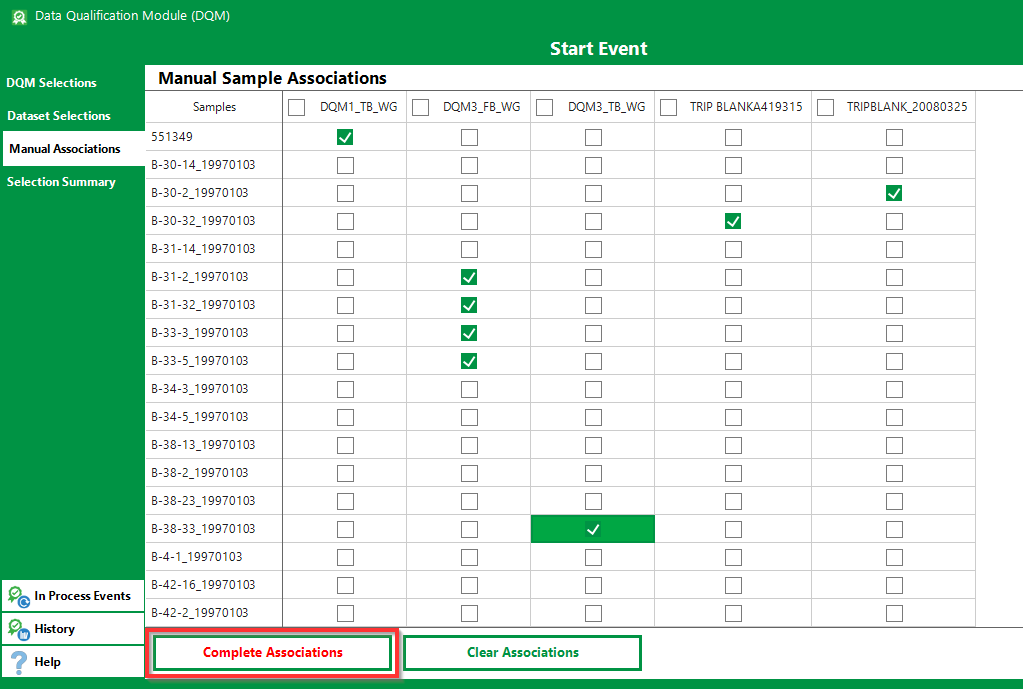Check DQM3_FB_WG for sample B-34-3_19970103
Image resolution: width=1023 pixels, height=689 pixels.
click(x=469, y=389)
